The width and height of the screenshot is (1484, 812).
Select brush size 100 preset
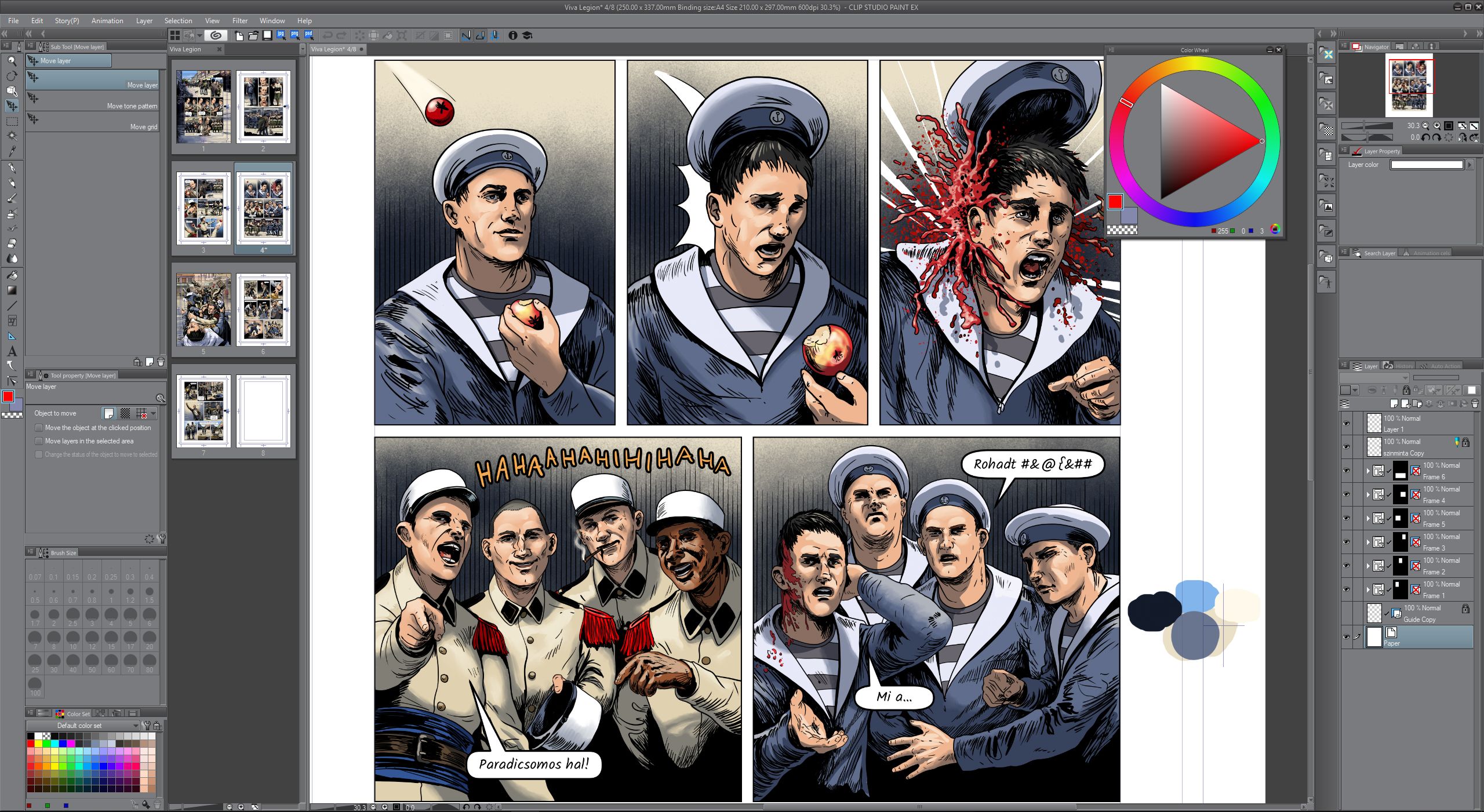click(x=35, y=686)
